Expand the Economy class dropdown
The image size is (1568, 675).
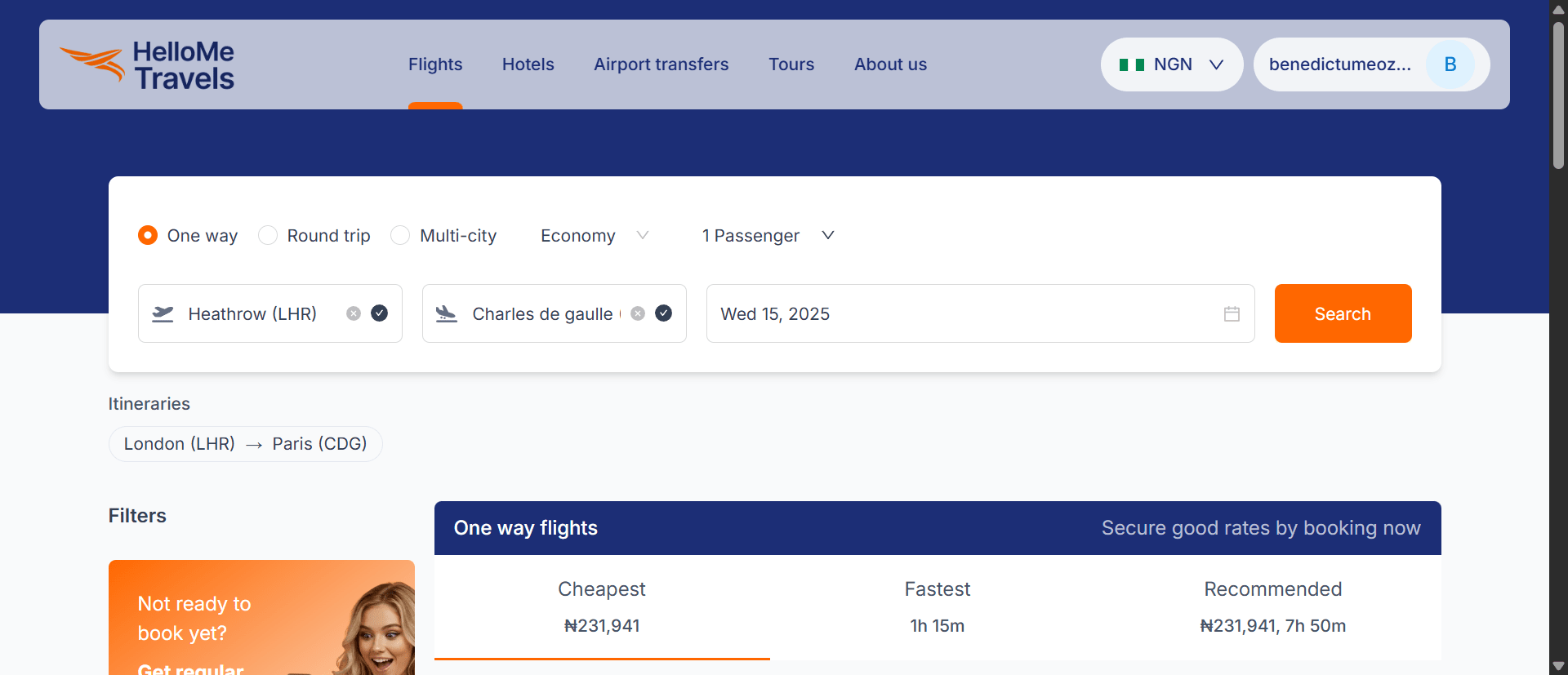click(594, 235)
